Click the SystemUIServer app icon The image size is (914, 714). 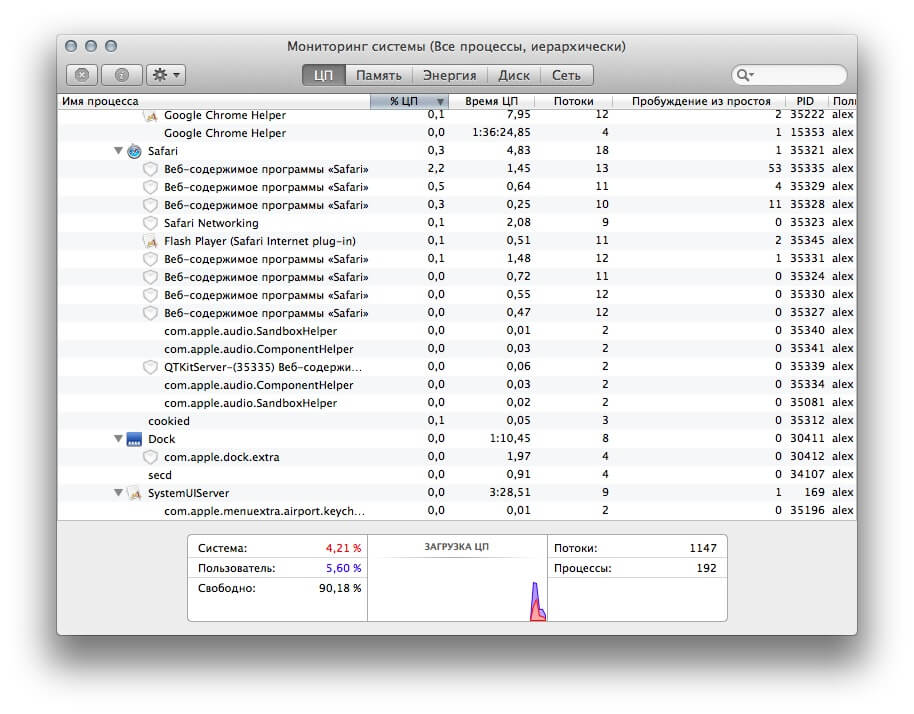pyautogui.click(x=135, y=493)
